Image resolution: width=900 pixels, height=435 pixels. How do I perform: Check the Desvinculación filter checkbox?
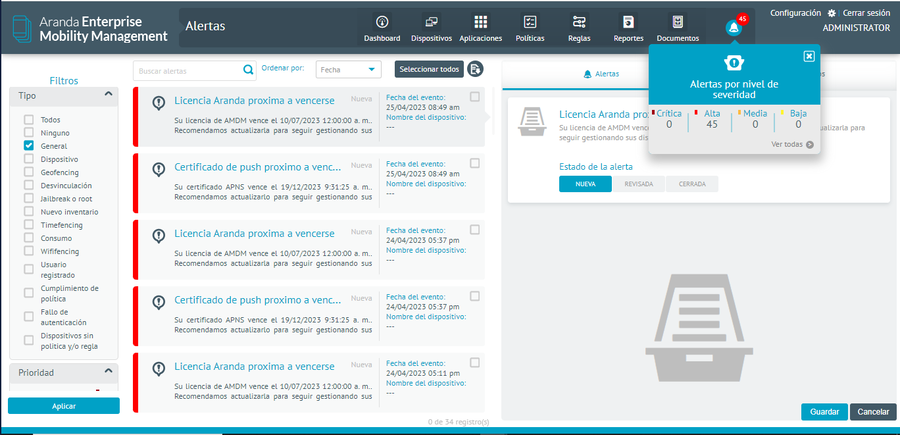[x=28, y=185]
